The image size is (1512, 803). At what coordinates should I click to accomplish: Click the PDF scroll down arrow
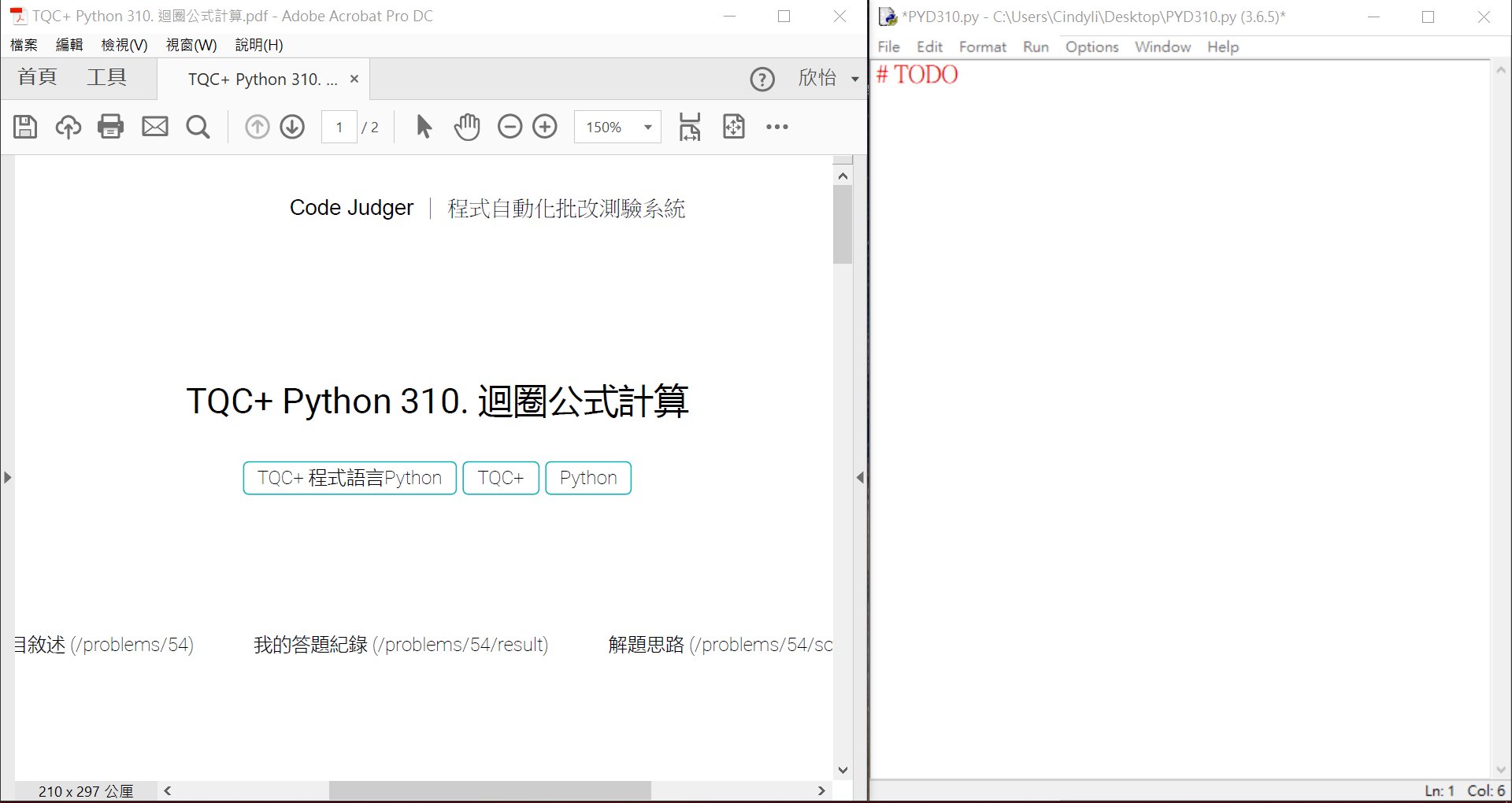[843, 770]
